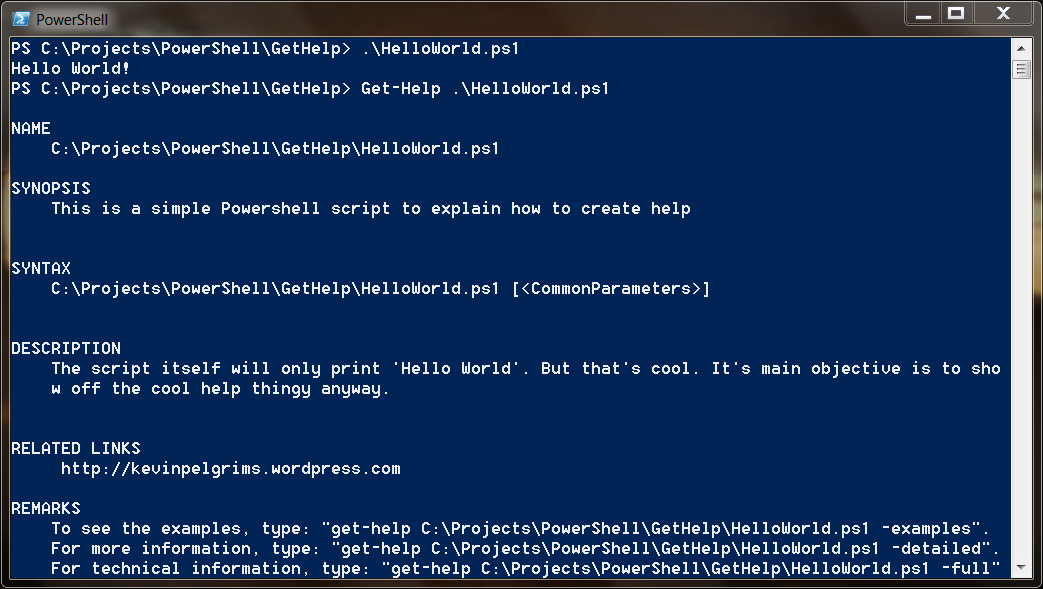Click the DESCRIPTION heading

tap(65, 348)
